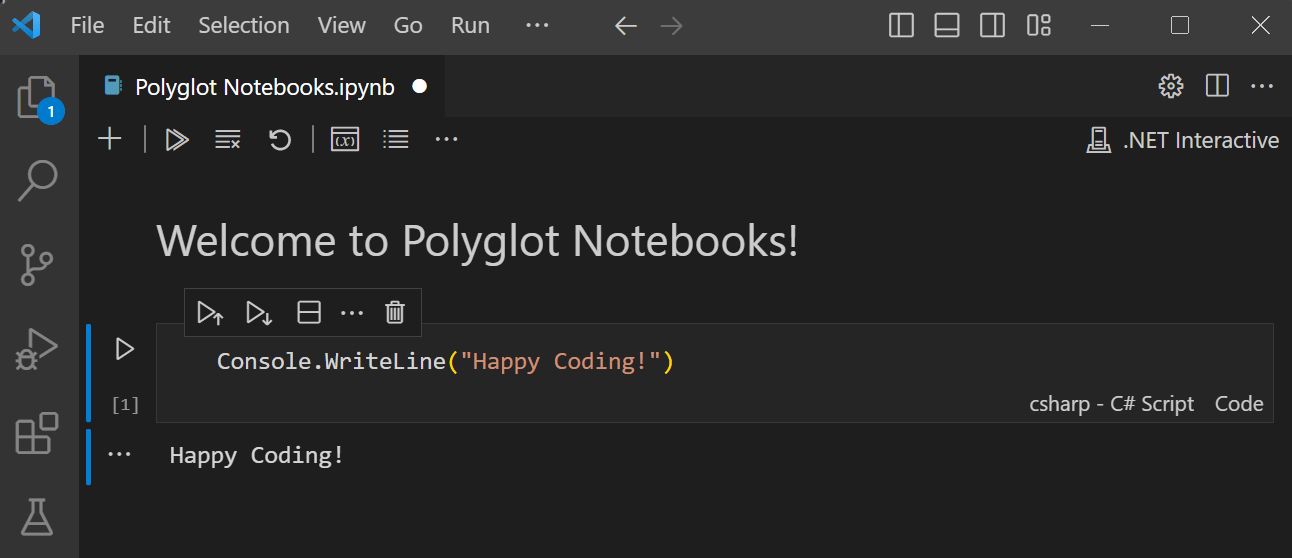
Task: Restart the notebook kernel
Action: 280,140
